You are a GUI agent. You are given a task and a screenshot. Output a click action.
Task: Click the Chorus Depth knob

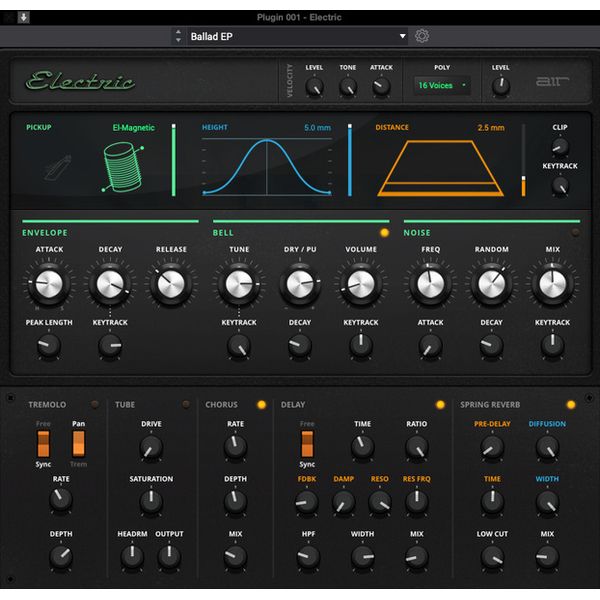click(x=235, y=502)
